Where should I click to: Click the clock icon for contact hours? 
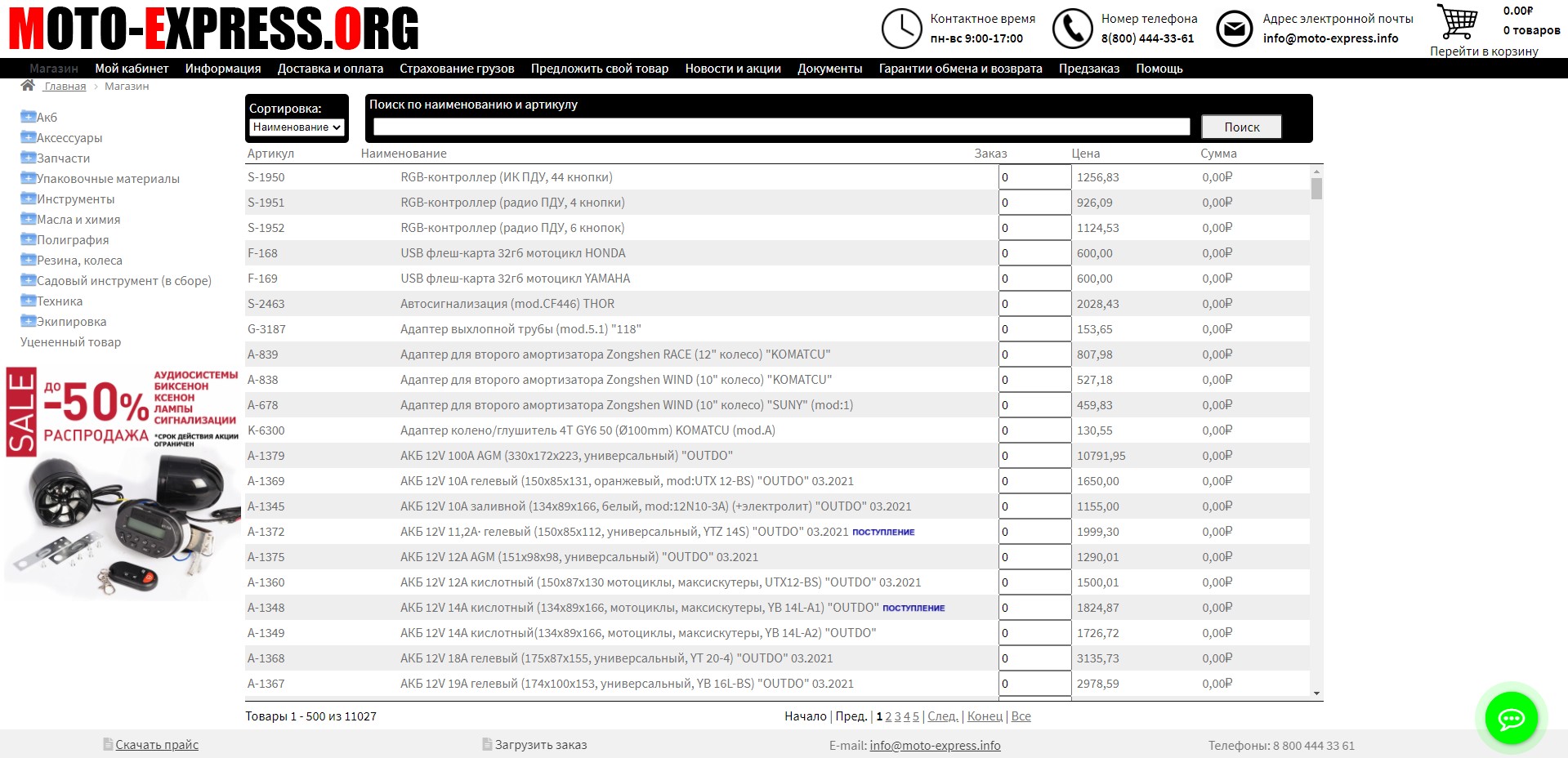pyautogui.click(x=901, y=29)
